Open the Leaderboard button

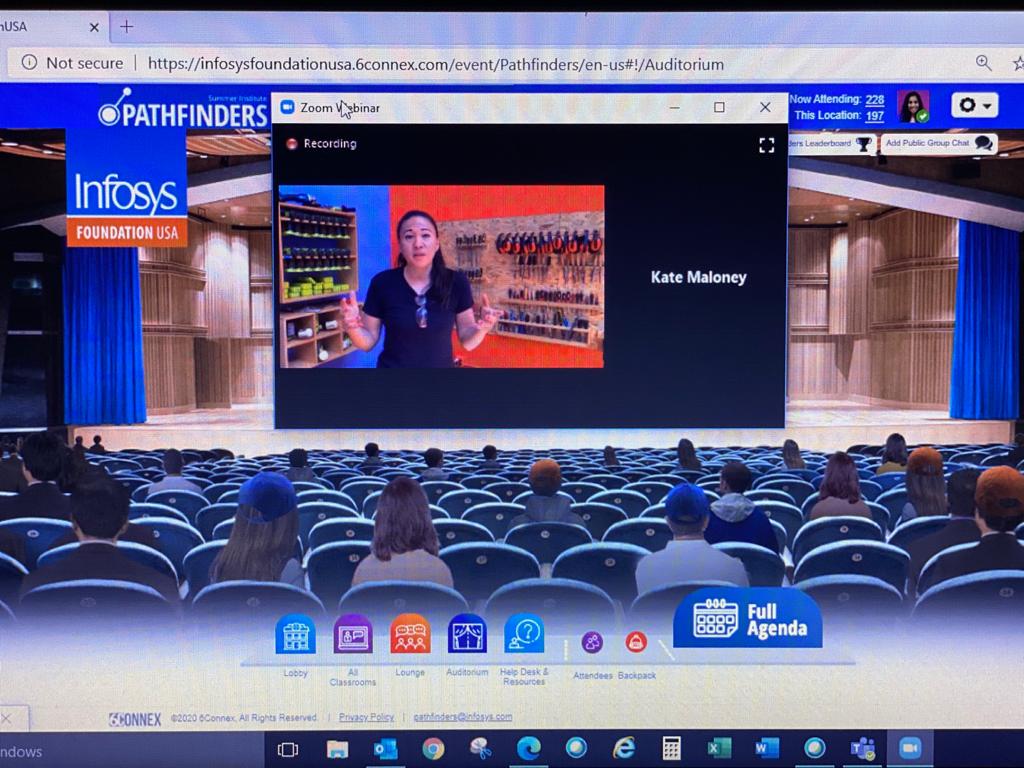pyautogui.click(x=831, y=144)
